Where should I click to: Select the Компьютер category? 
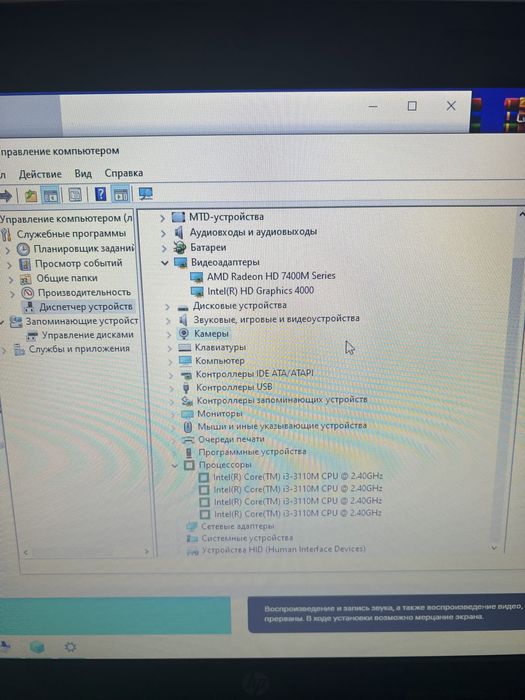pyautogui.click(x=220, y=361)
